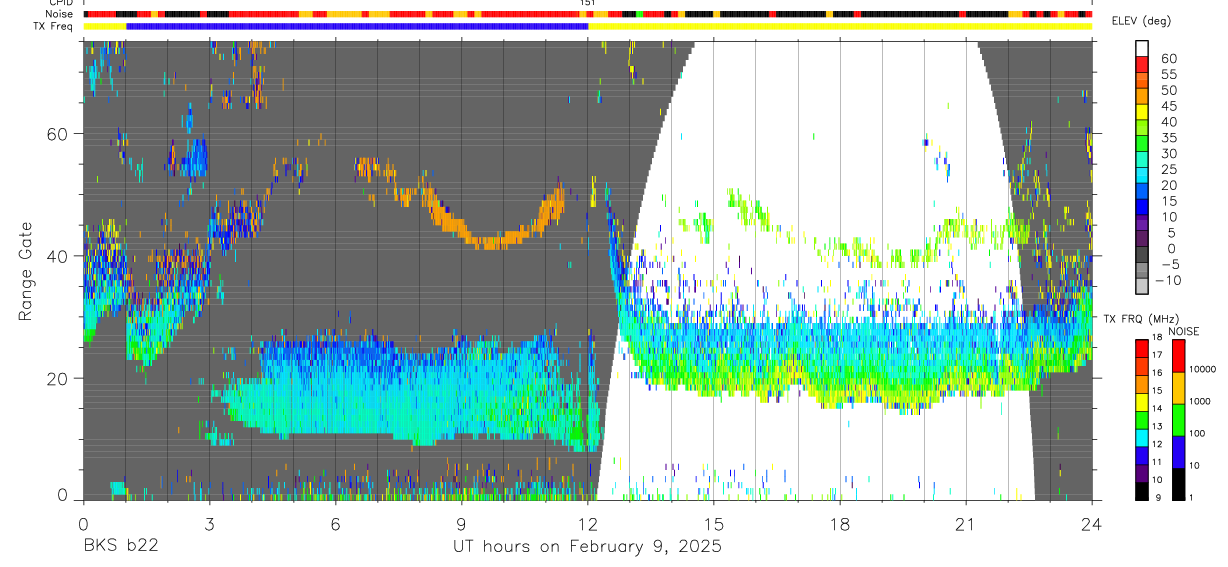
Task: Click the 'NOISE' legend title
Action: click(x=1184, y=331)
